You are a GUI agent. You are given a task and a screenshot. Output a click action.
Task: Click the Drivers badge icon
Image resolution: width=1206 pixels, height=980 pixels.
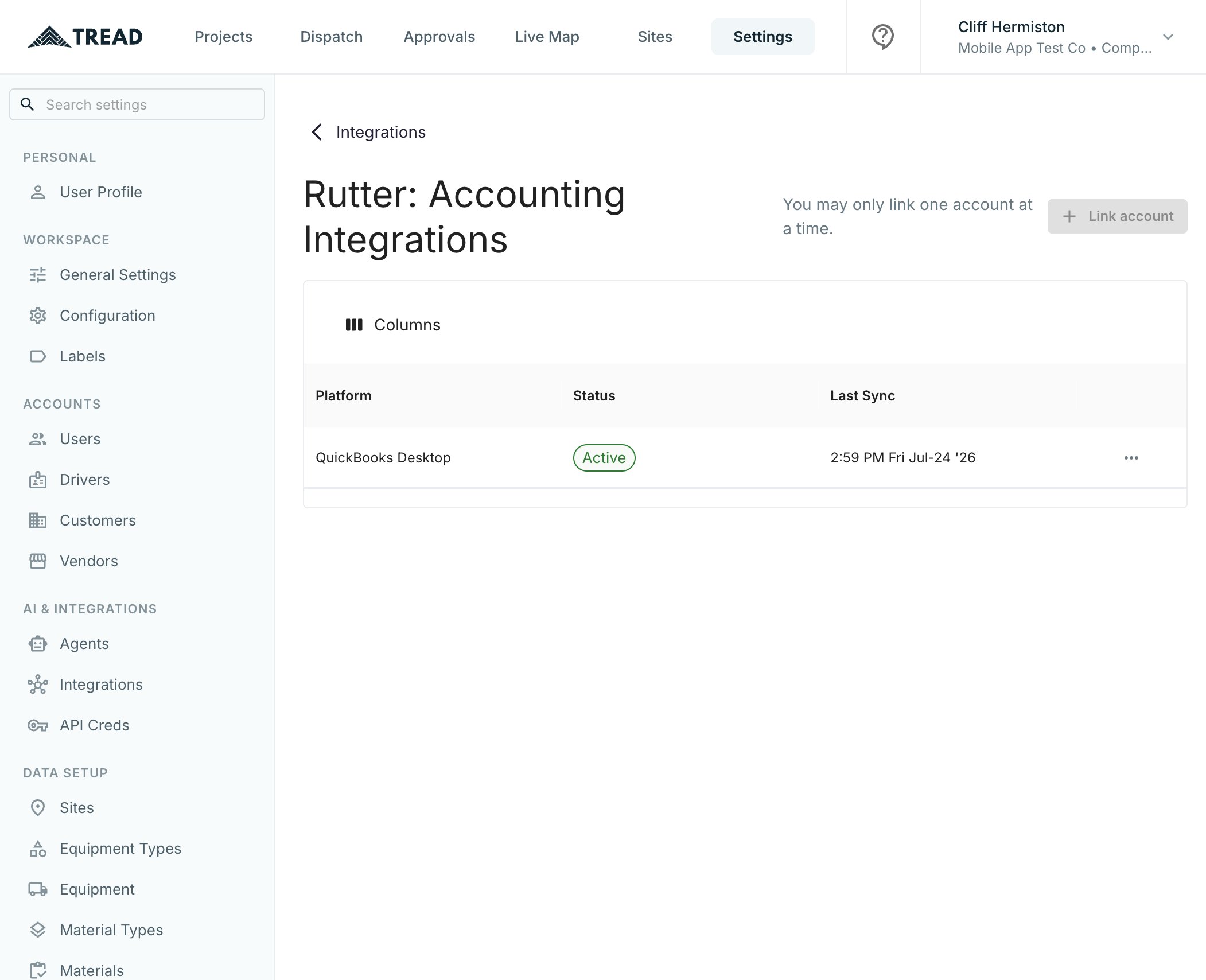tap(38, 480)
